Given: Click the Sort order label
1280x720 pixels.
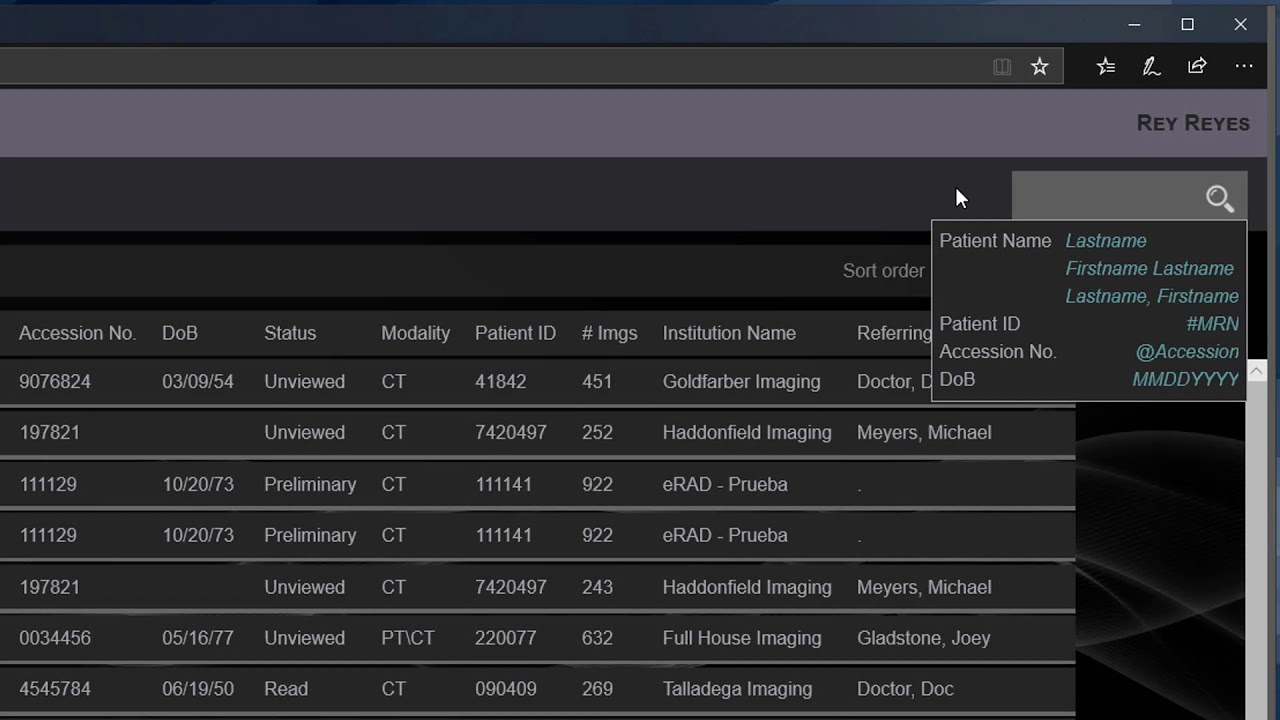Looking at the screenshot, I should pos(884,271).
